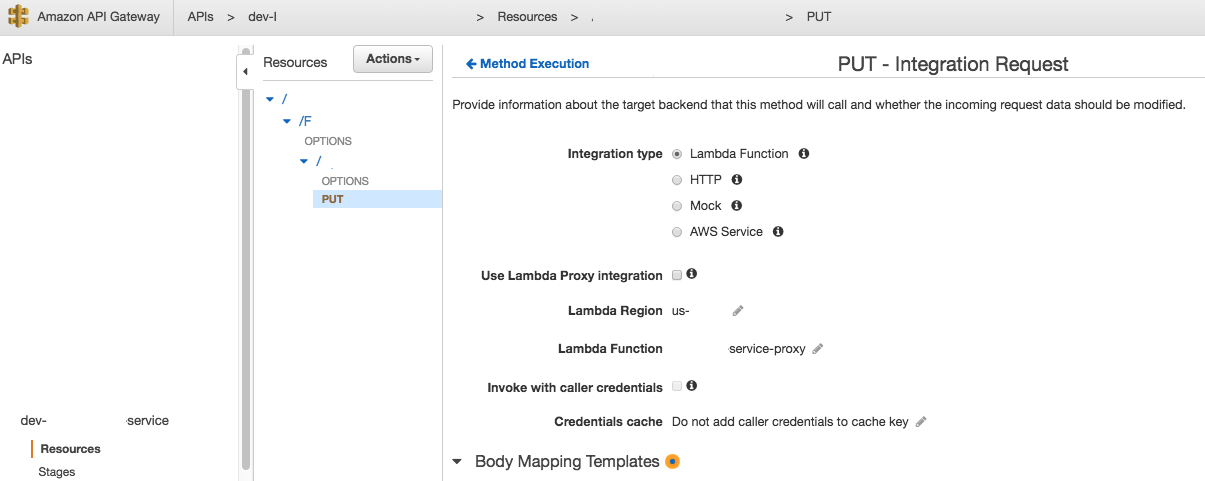The width and height of the screenshot is (1205, 481).
Task: Click the orange dot beside Body Mapping Templates
Action: coord(672,461)
